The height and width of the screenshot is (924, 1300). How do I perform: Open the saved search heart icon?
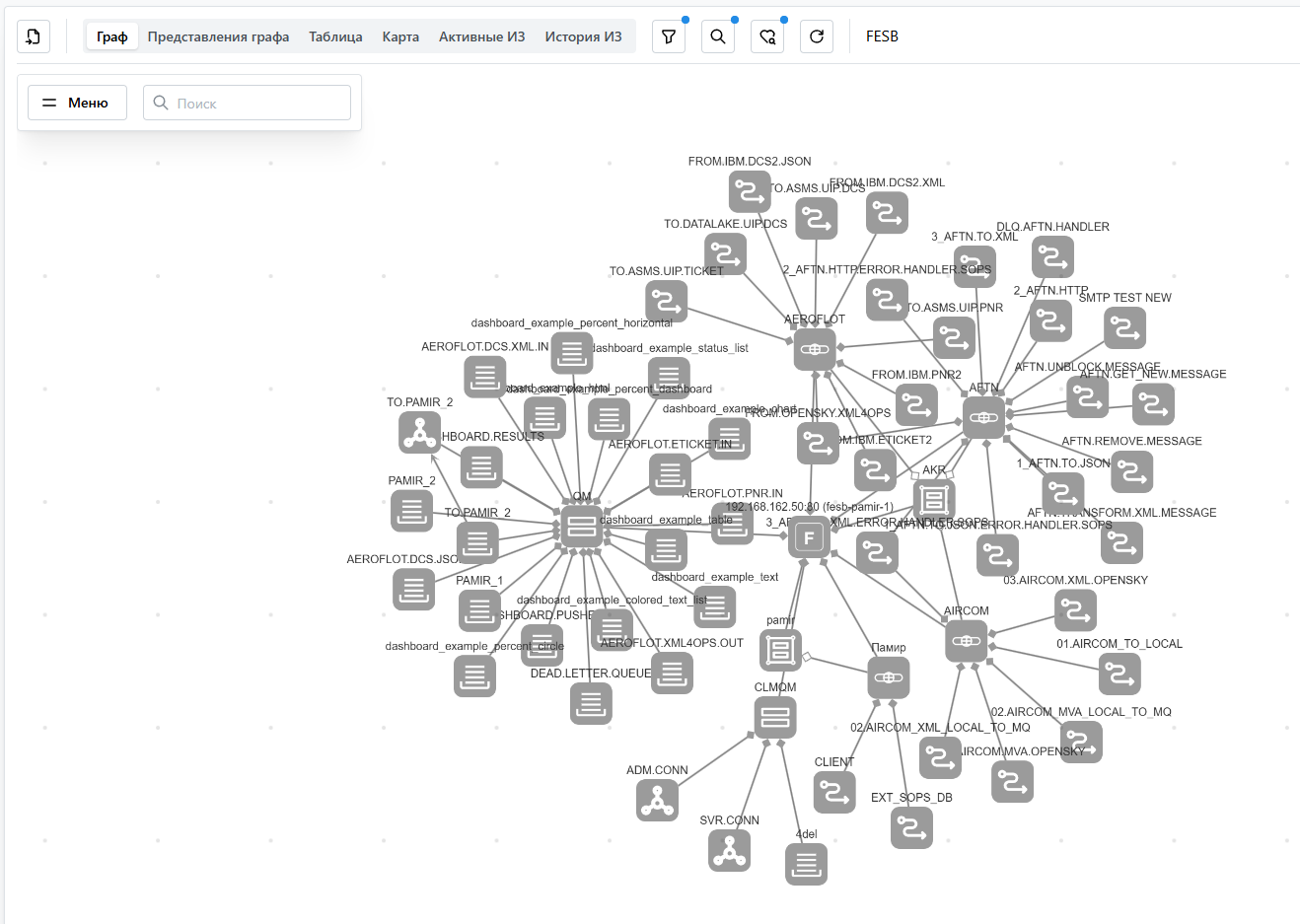click(x=767, y=36)
